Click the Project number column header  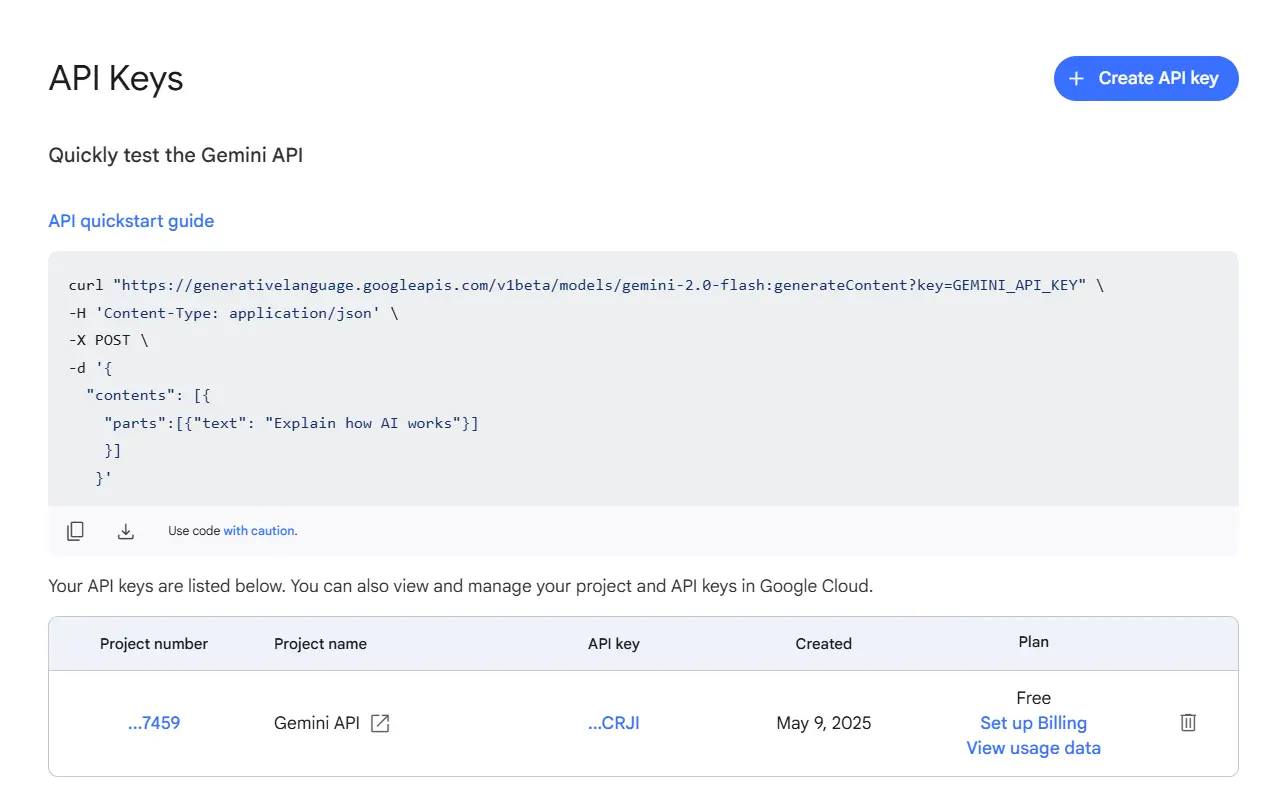154,644
